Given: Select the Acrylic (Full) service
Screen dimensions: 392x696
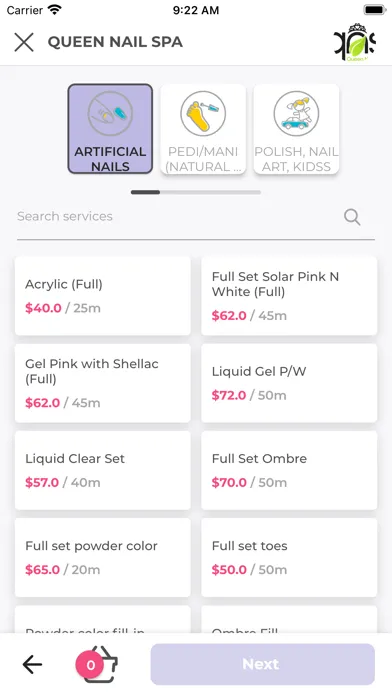Looking at the screenshot, I should pos(103,296).
